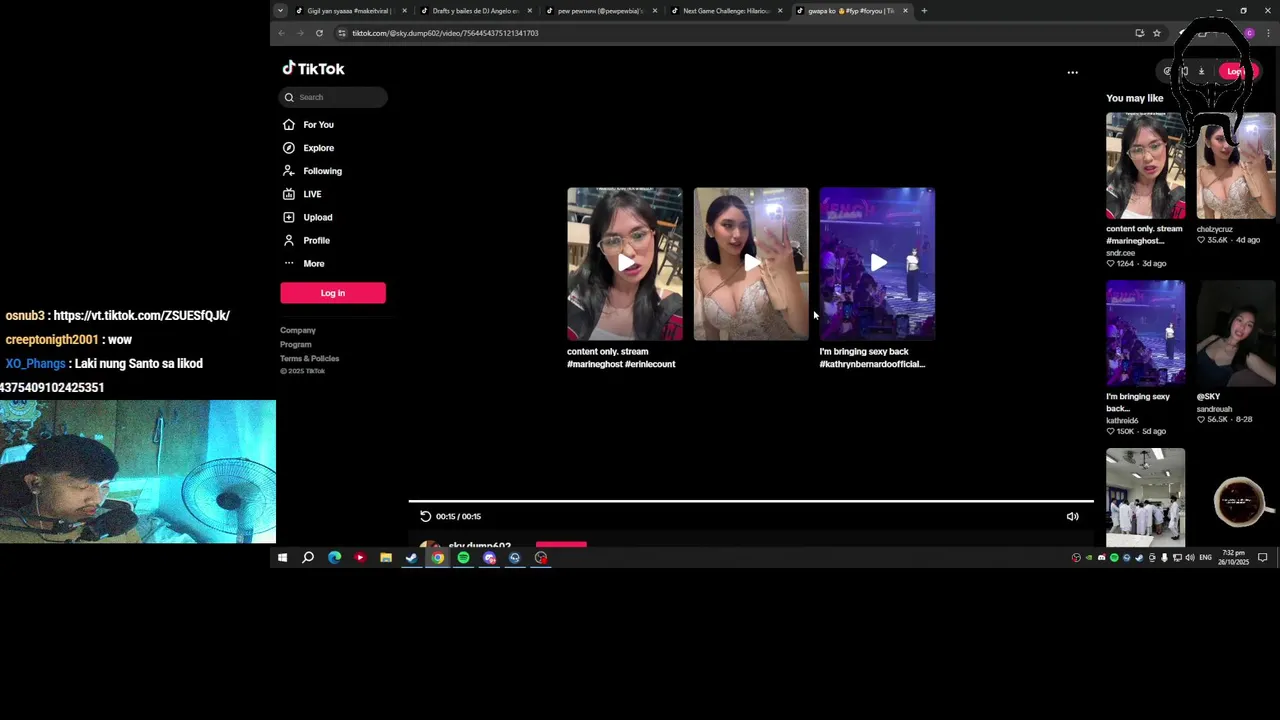
Task: Open a new Chrome tab
Action: [x=924, y=11]
